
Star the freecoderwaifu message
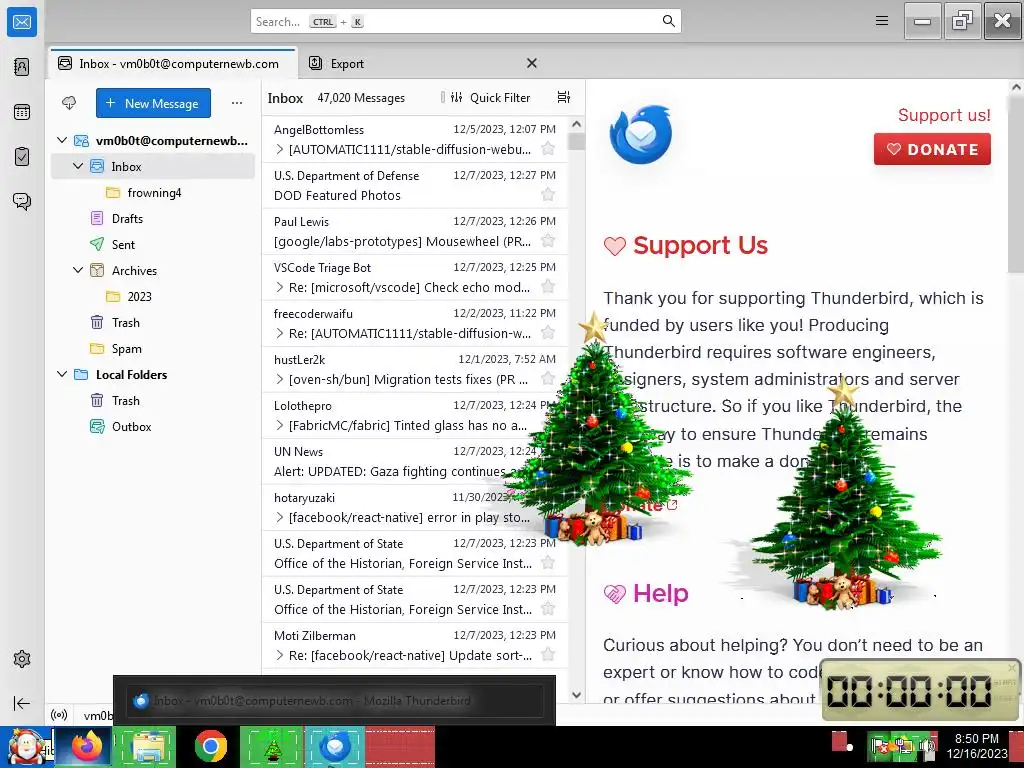(x=548, y=333)
